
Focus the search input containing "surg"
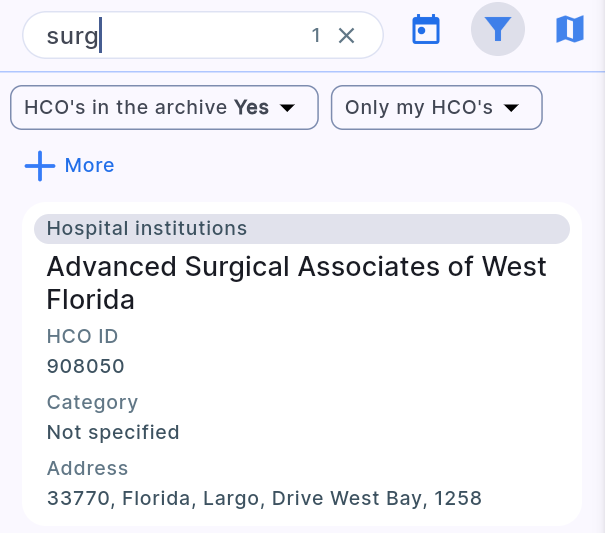click(170, 36)
